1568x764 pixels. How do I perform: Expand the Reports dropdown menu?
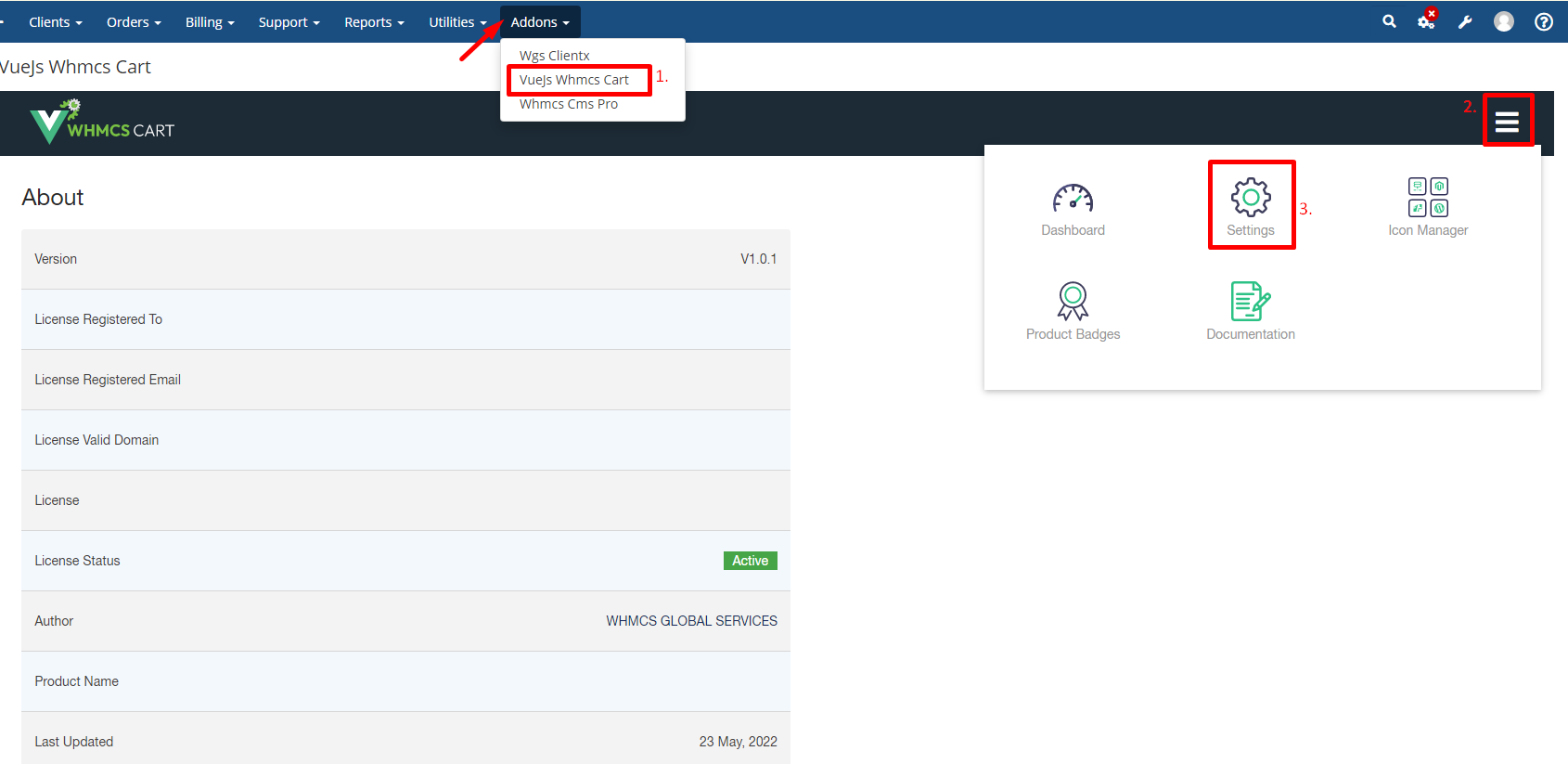[374, 22]
